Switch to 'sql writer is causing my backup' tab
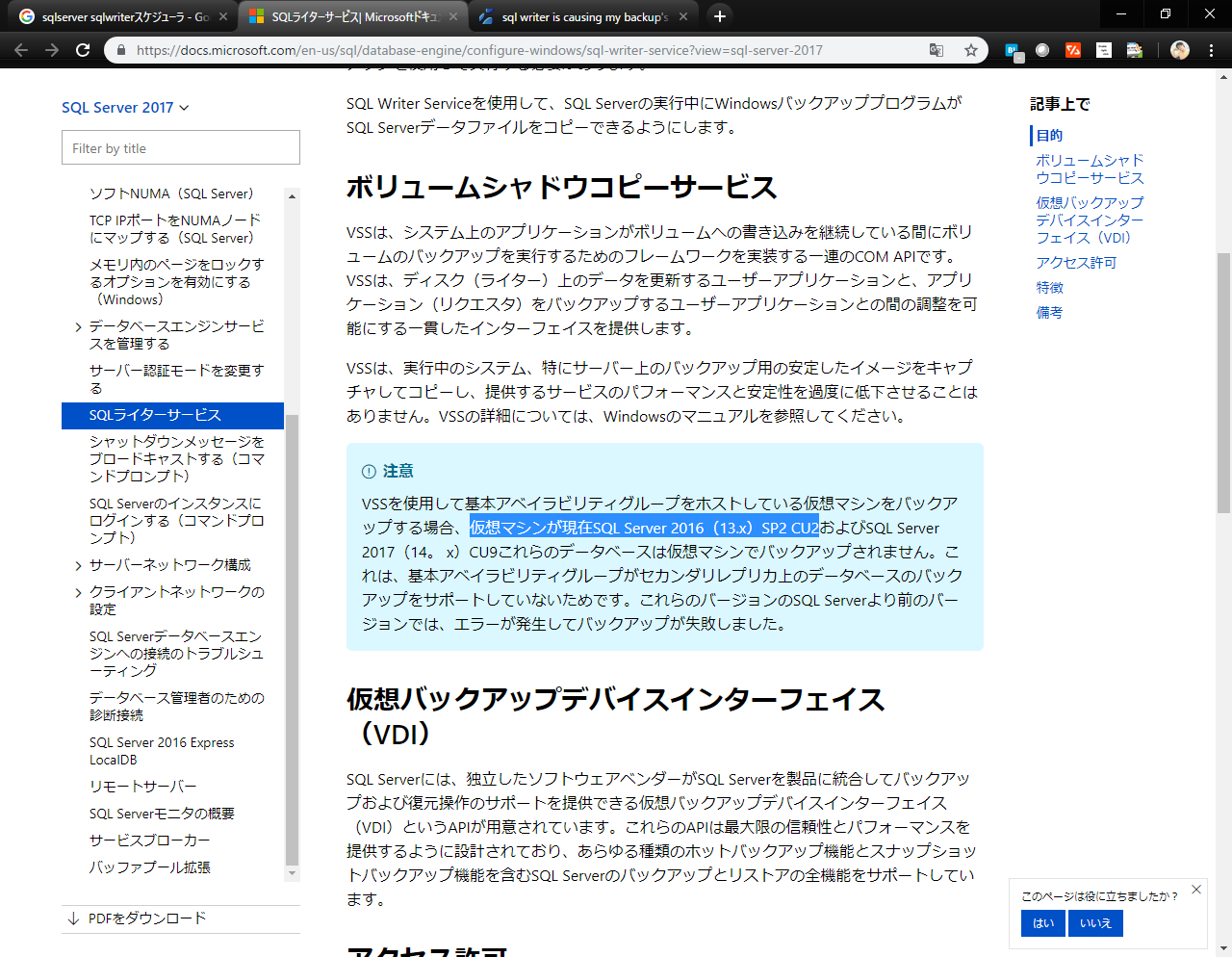The height and width of the screenshot is (957, 1232). click(x=581, y=16)
